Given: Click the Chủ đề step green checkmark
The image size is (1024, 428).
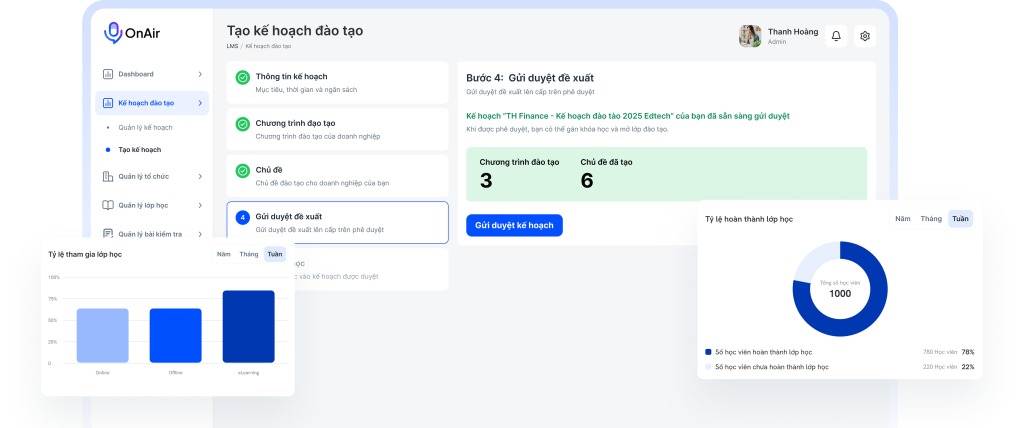Looking at the screenshot, I should [x=242, y=171].
